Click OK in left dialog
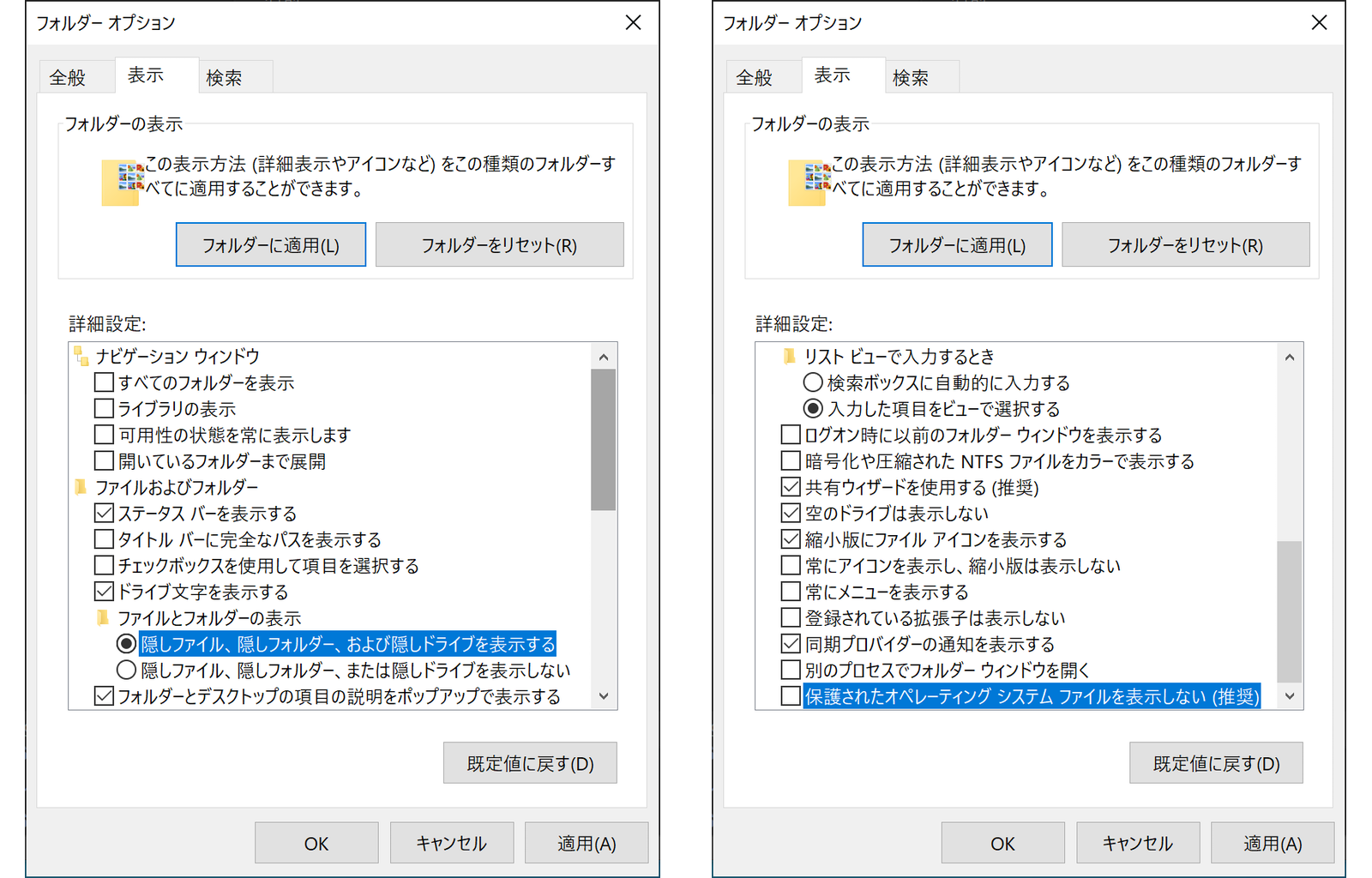1372x878 pixels. 316,843
